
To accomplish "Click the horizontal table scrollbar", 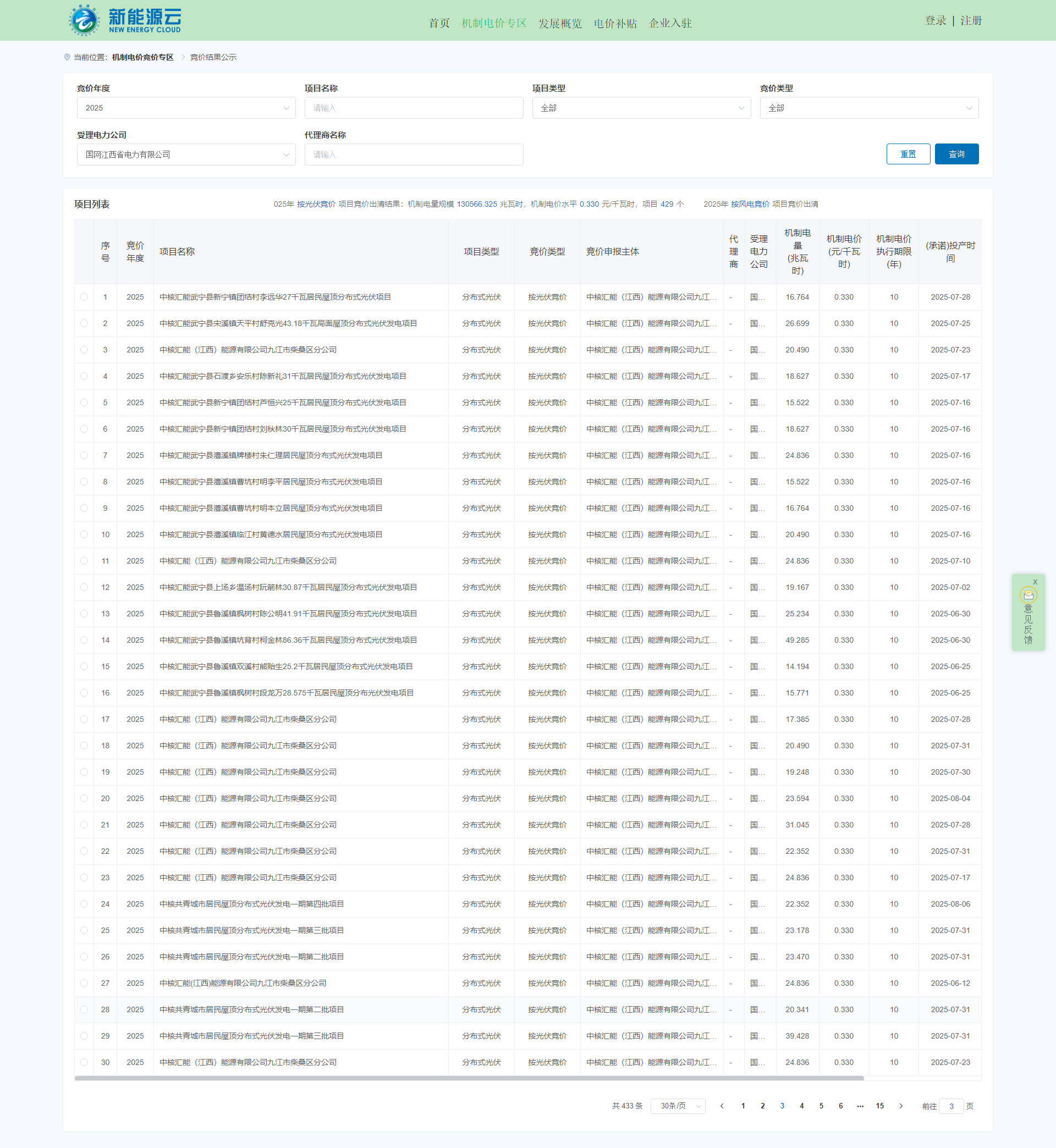I will [x=469, y=1078].
